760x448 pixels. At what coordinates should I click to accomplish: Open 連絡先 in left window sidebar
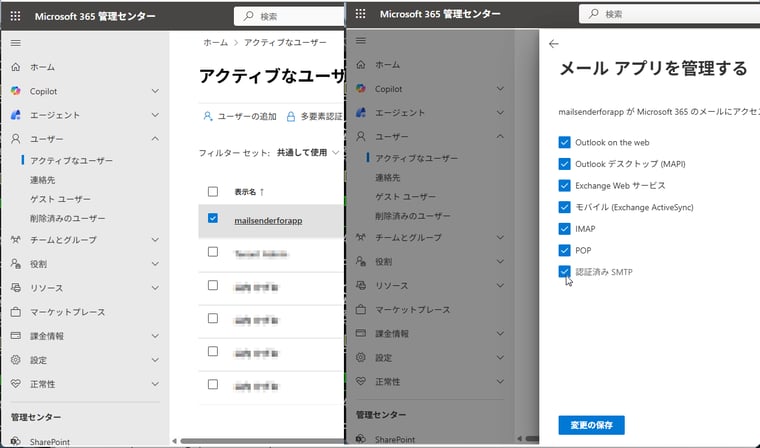[x=43, y=180]
